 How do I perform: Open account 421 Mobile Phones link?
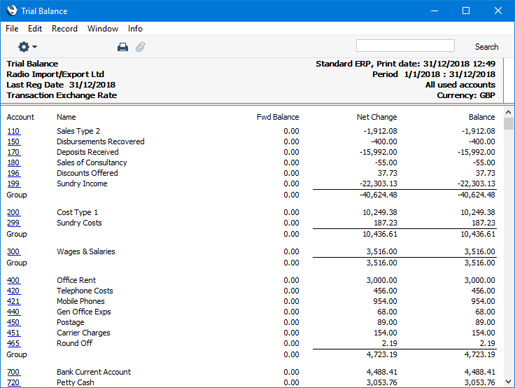tap(14, 301)
